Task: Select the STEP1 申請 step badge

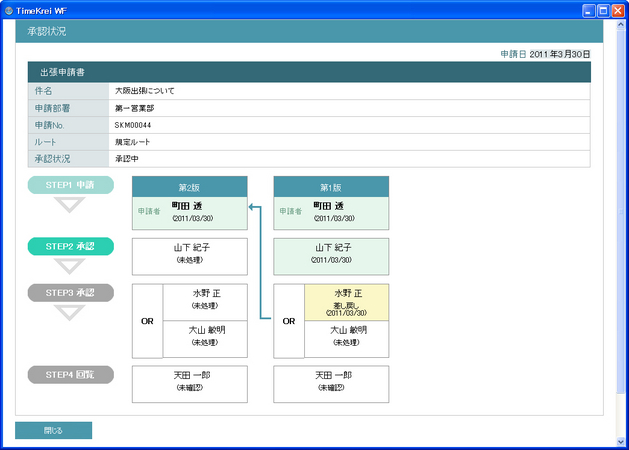Action: [x=71, y=185]
